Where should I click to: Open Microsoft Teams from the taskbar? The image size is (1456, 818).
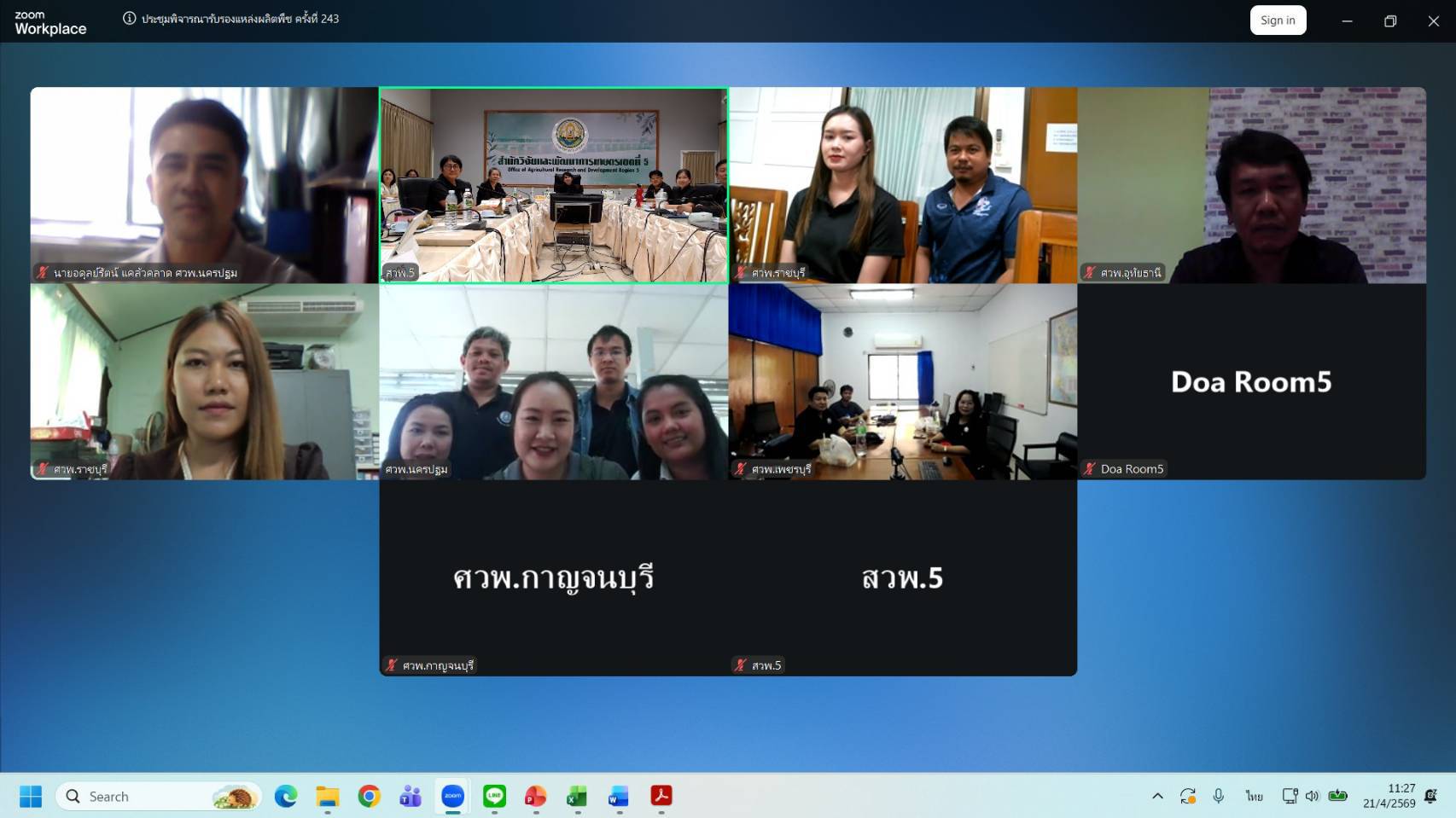click(411, 796)
